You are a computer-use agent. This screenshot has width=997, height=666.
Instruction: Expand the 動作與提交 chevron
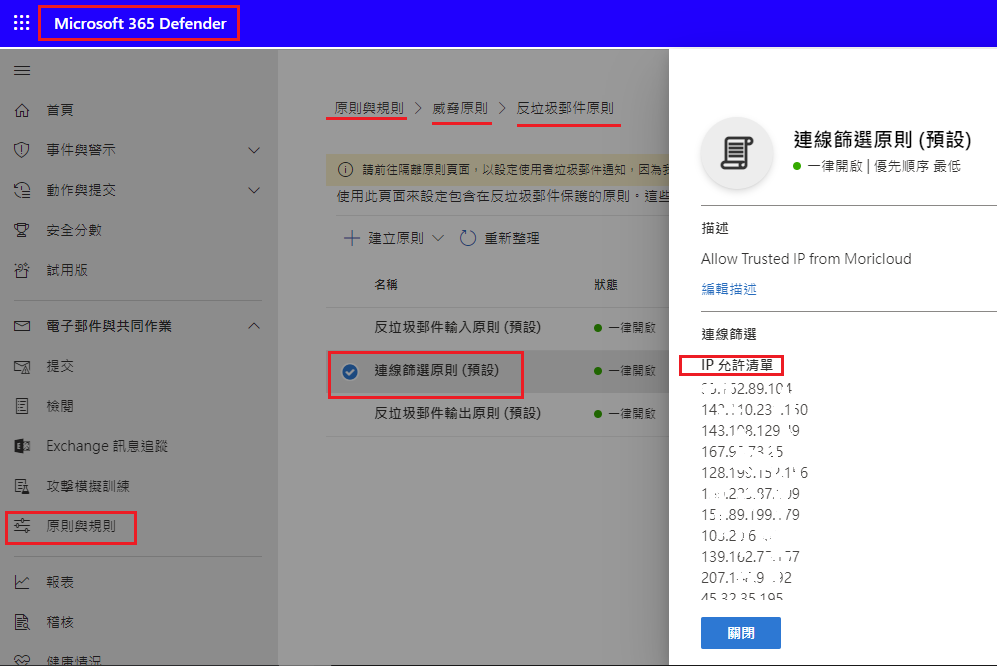tap(254, 191)
